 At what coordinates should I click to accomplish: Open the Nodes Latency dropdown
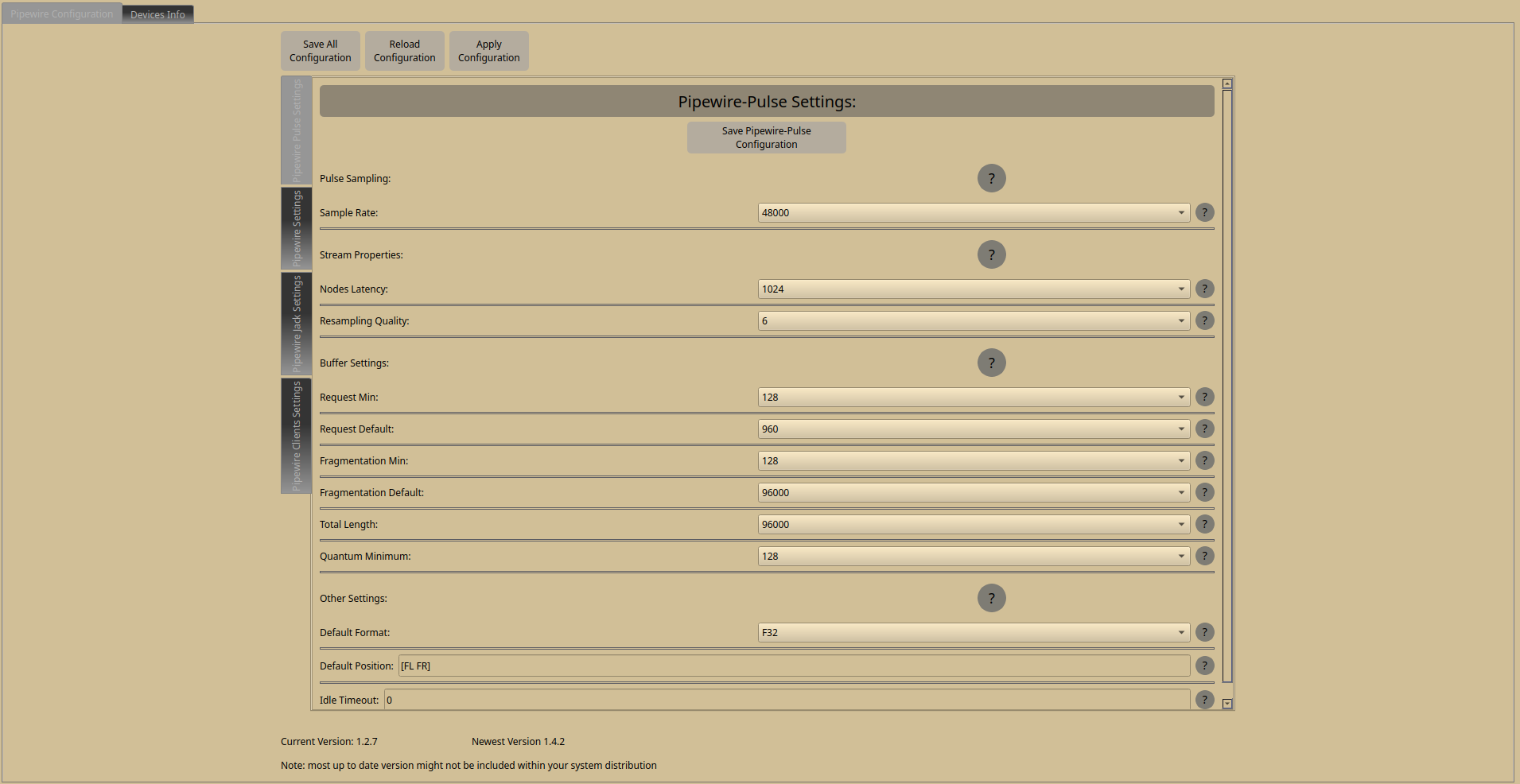click(974, 289)
